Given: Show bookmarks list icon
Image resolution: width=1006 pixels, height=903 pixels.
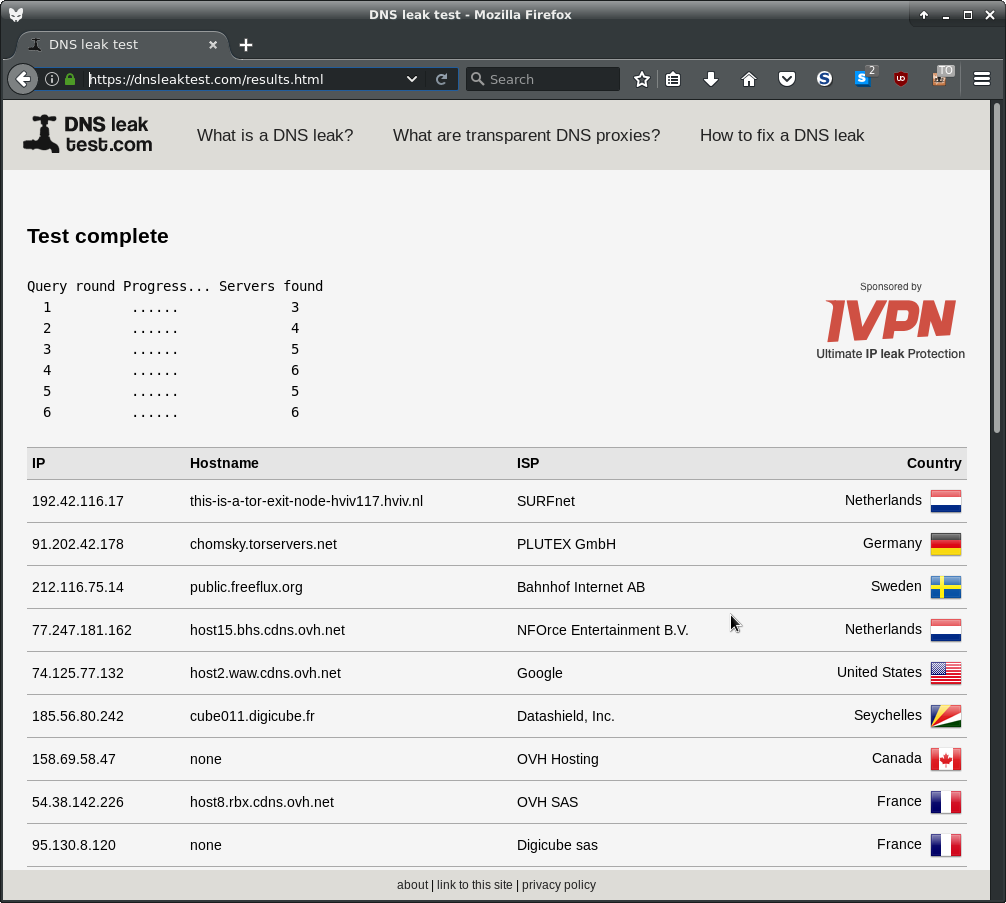Looking at the screenshot, I should (x=673, y=79).
